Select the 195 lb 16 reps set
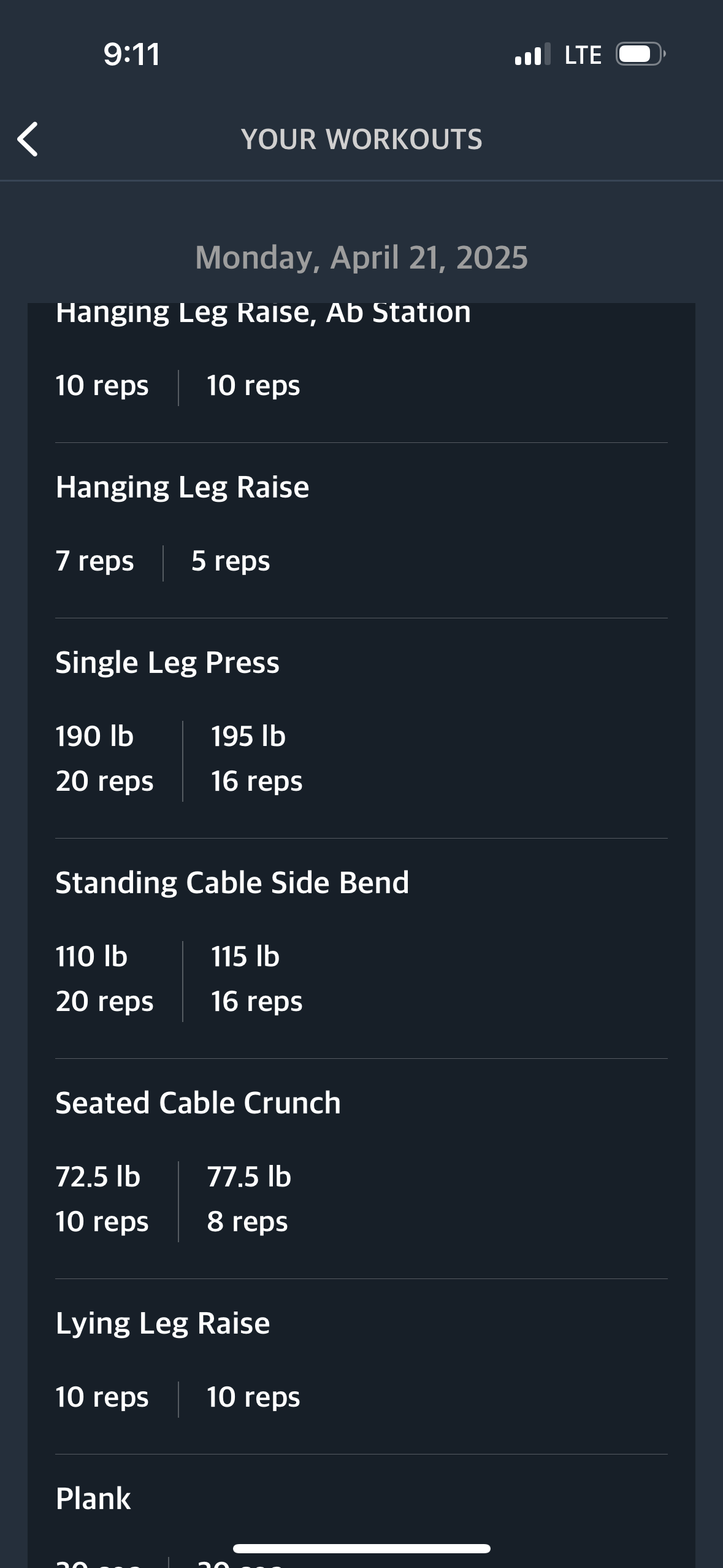 pos(256,759)
